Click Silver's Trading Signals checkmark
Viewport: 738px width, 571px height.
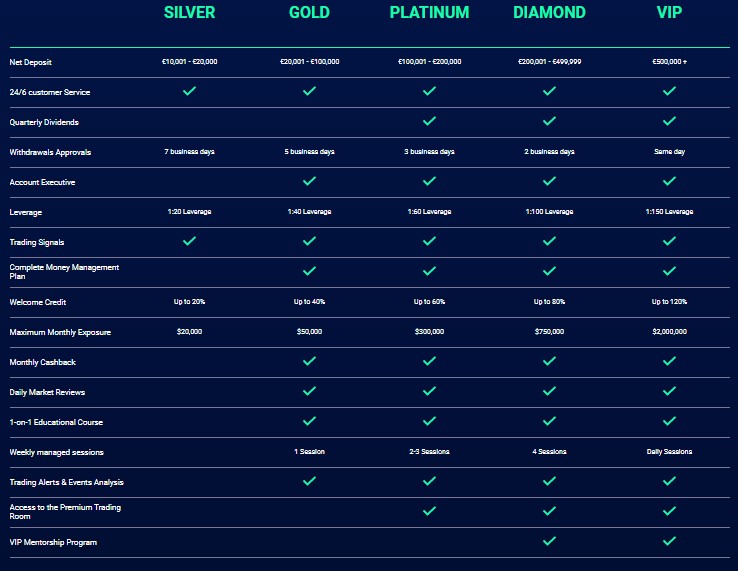tap(189, 241)
